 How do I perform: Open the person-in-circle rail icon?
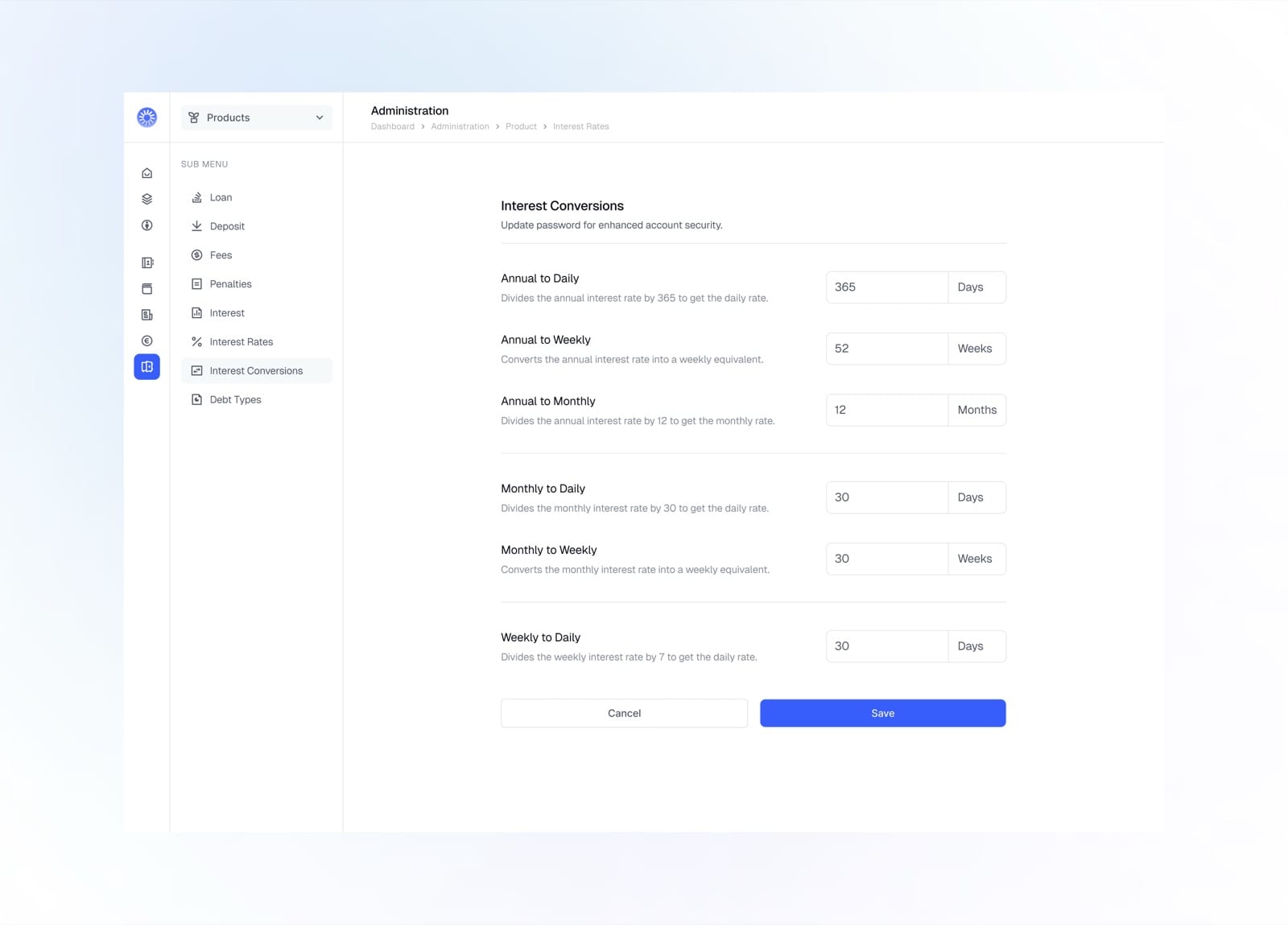pyautogui.click(x=147, y=225)
